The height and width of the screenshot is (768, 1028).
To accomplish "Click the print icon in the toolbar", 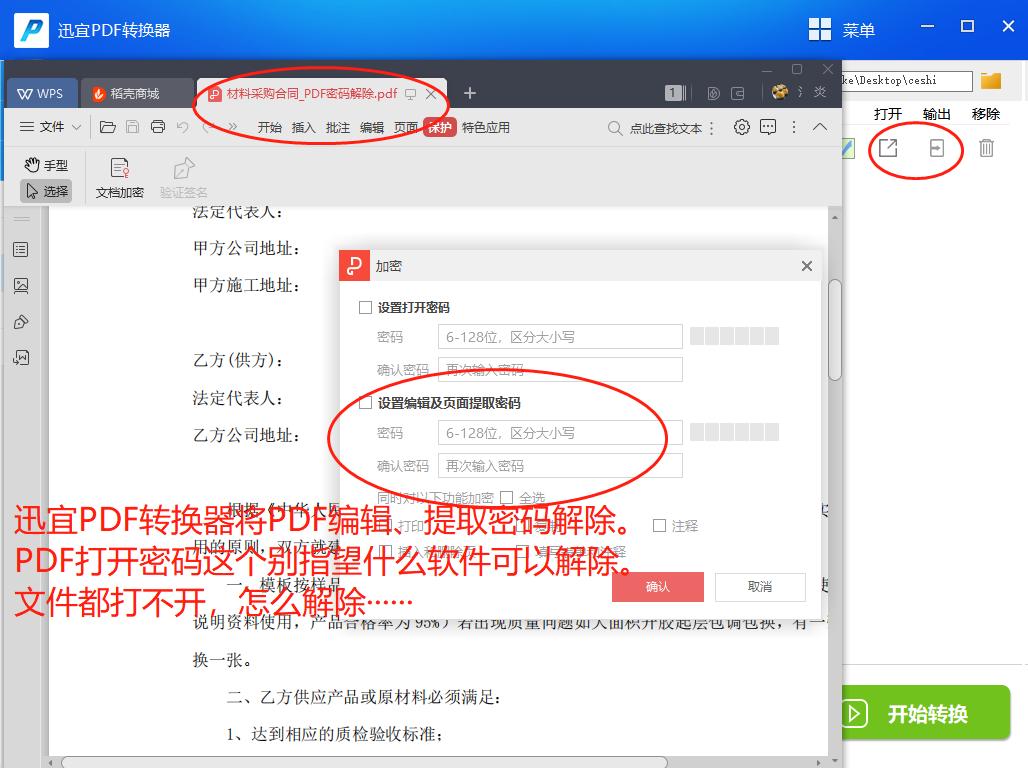I will pos(158,127).
